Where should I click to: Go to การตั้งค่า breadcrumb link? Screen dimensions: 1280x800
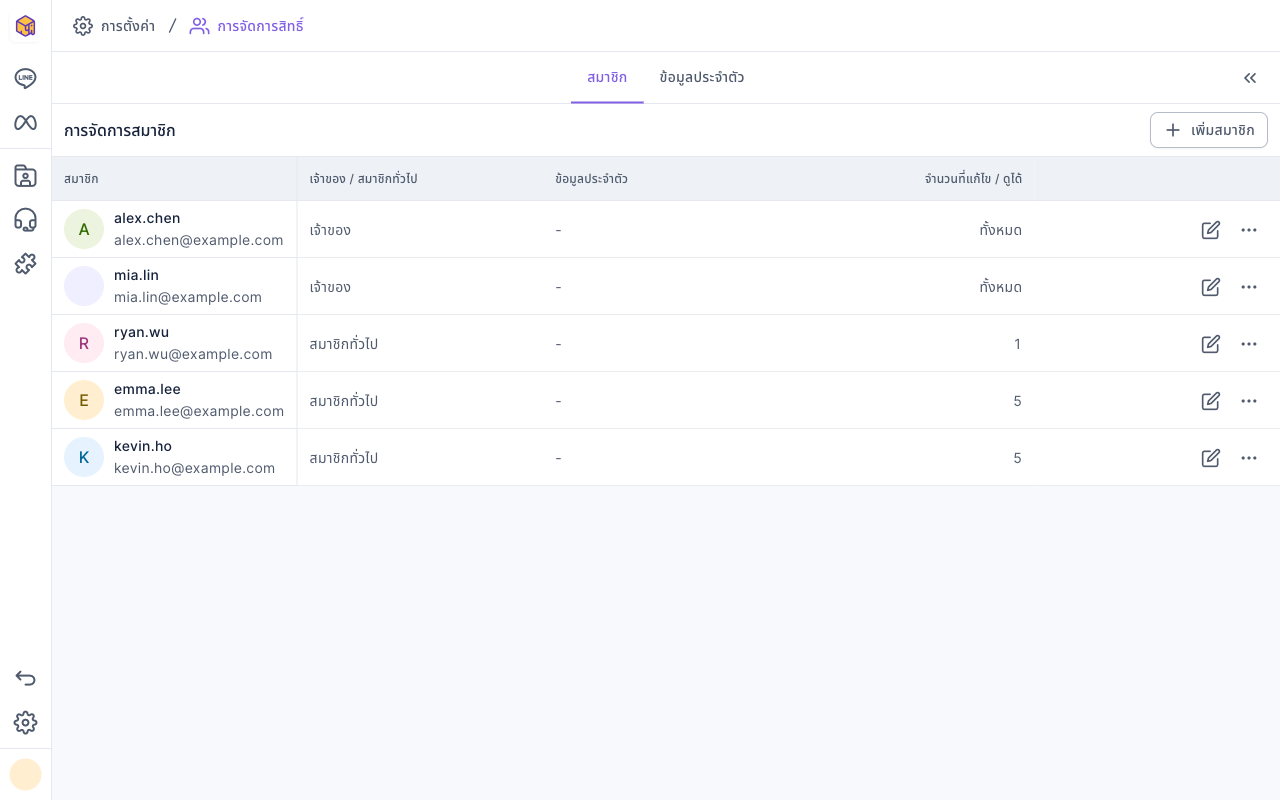(x=114, y=26)
